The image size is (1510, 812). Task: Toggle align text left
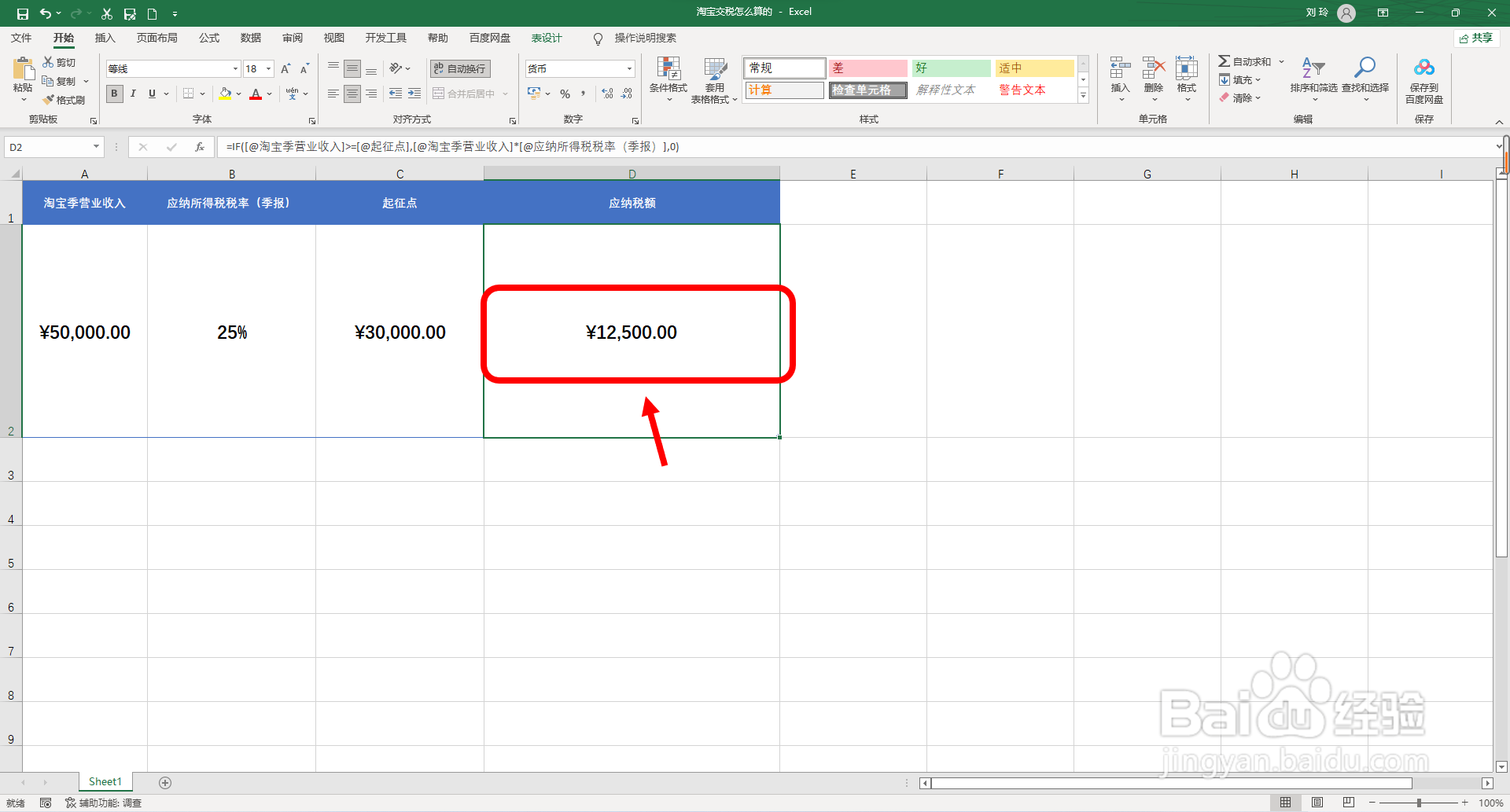click(x=333, y=94)
